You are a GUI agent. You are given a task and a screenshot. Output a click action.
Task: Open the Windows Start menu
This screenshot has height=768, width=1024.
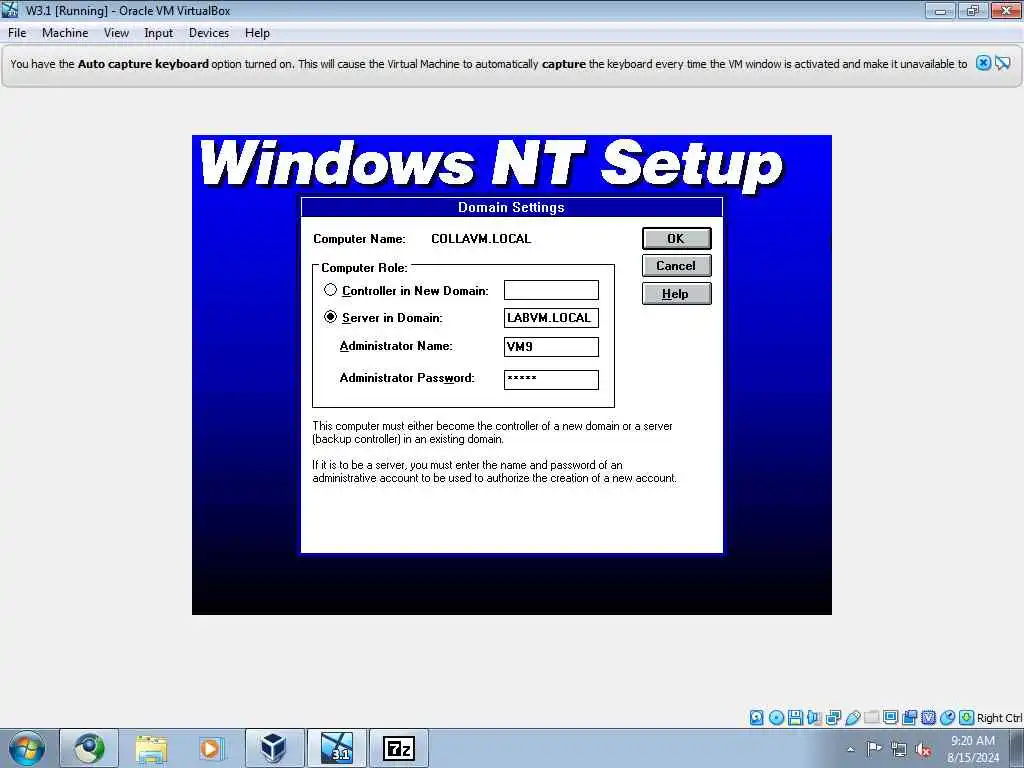tap(27, 748)
